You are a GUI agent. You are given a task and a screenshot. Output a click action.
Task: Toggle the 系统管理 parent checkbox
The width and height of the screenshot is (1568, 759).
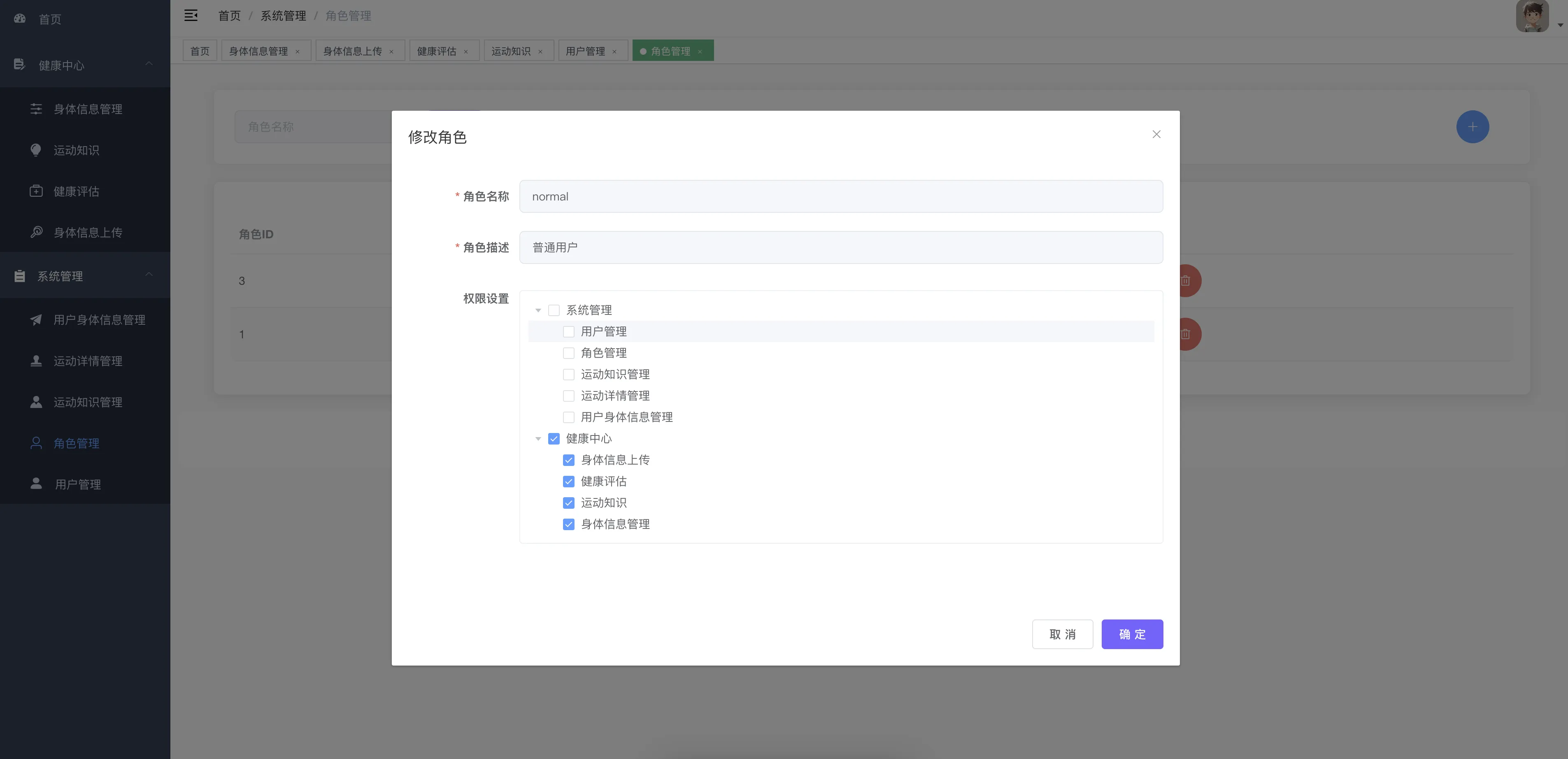(554, 310)
